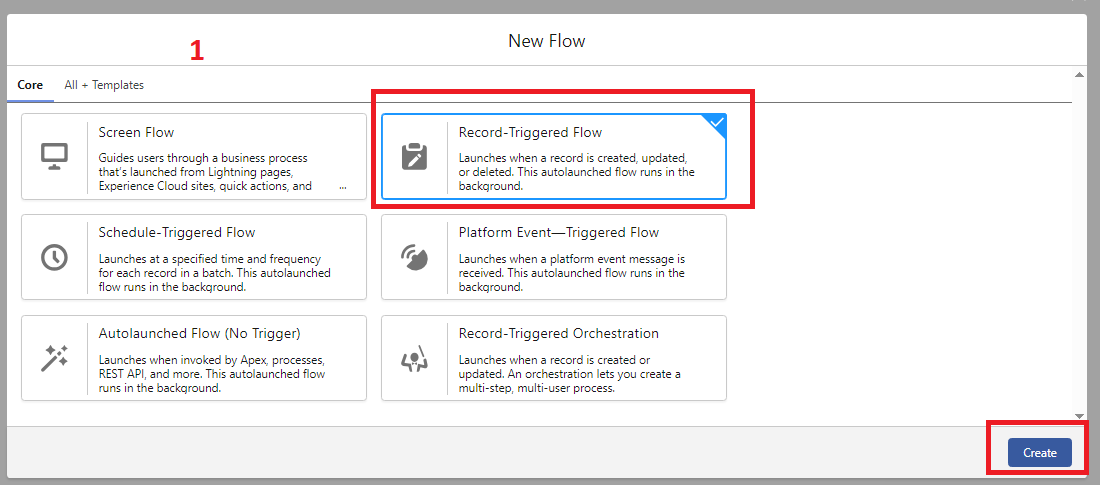Click the Autolaunched Flow magic wand icon
The width and height of the screenshot is (1100, 485).
tap(54, 358)
